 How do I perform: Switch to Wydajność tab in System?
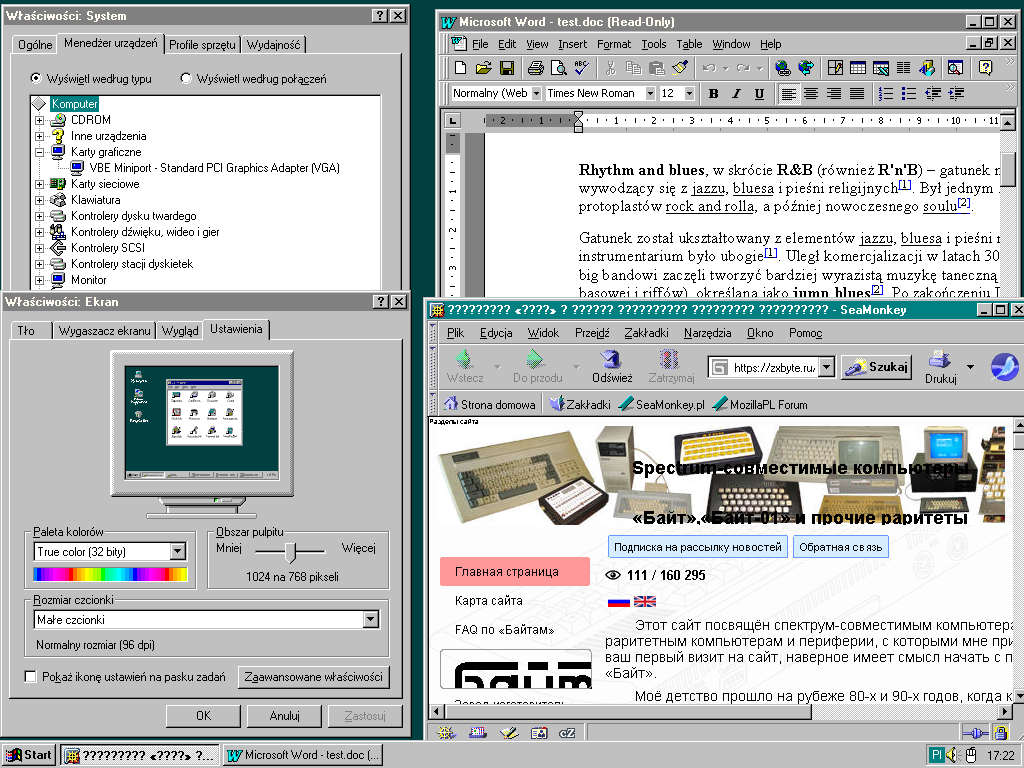274,44
